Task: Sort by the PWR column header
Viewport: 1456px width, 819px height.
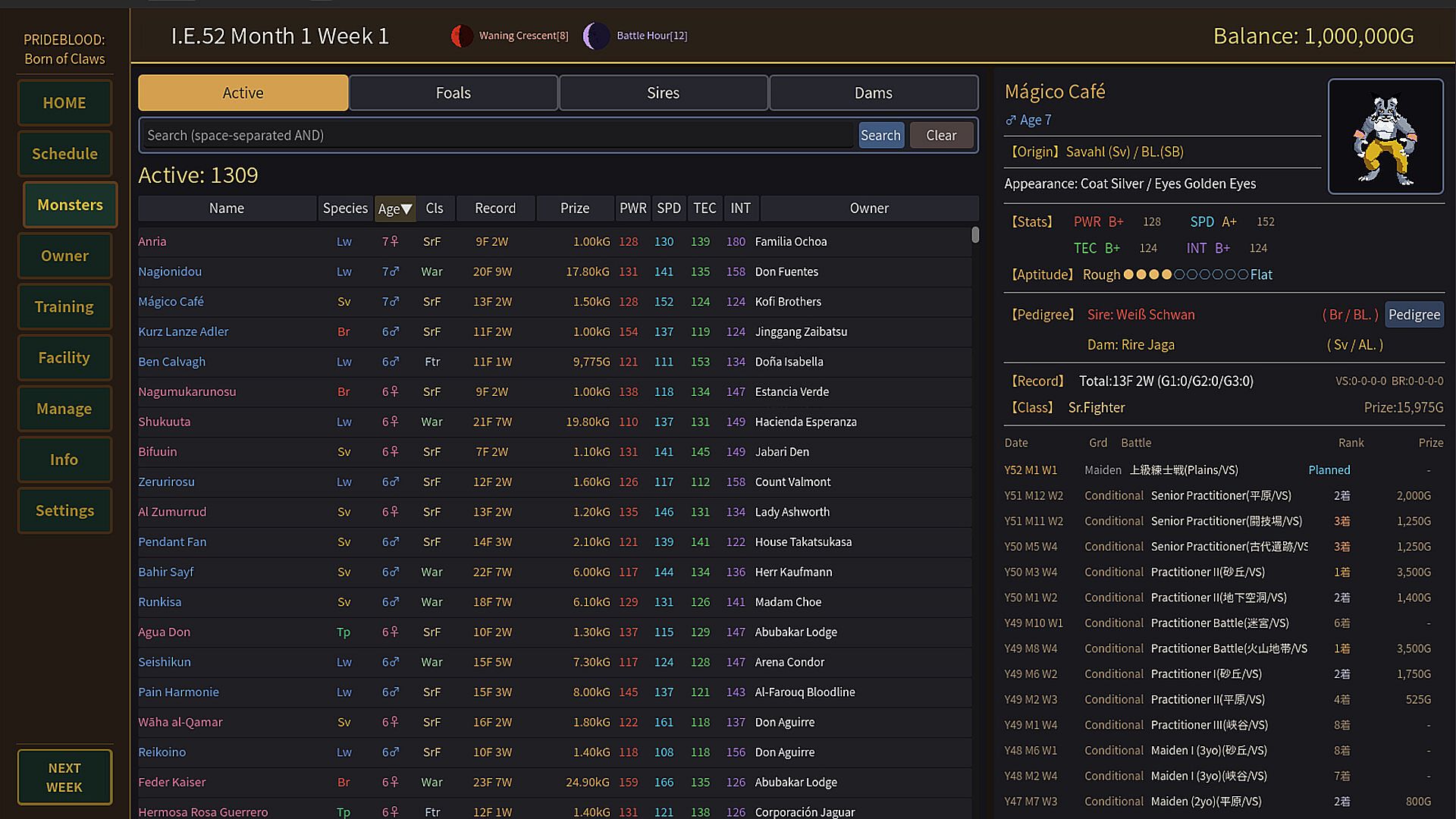Action: click(x=633, y=209)
